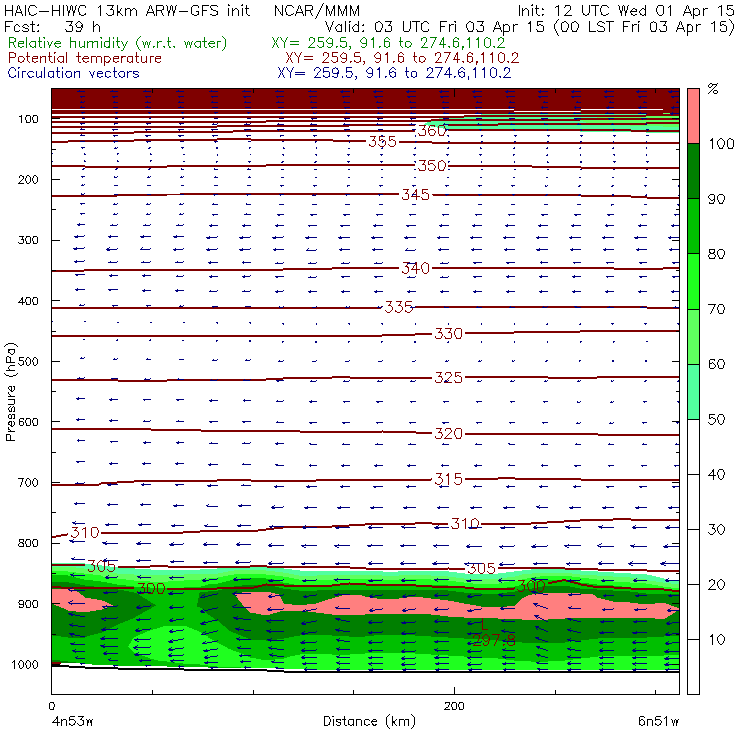Click the '70' colorbar scale label
740x740 pixels.
[716, 309]
